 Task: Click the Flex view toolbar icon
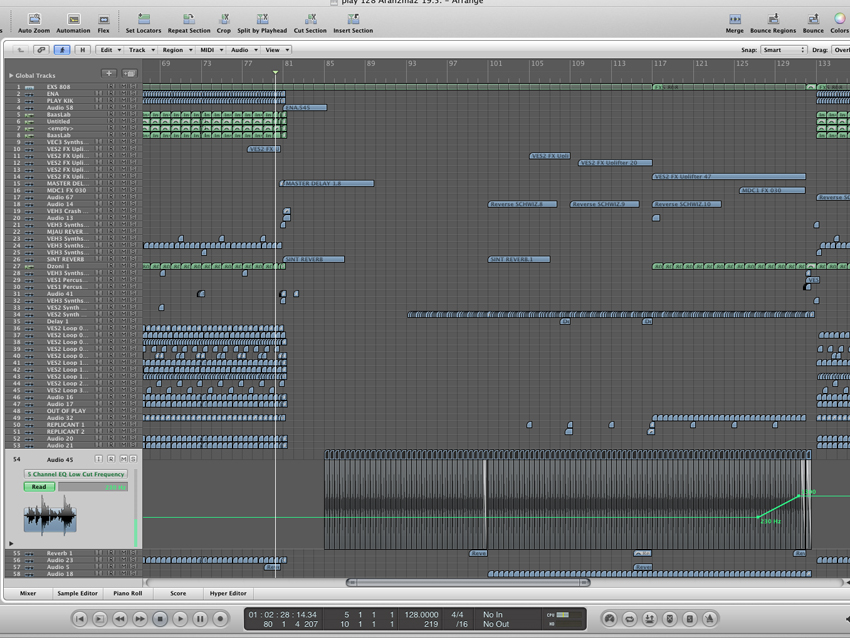[x=104, y=19]
